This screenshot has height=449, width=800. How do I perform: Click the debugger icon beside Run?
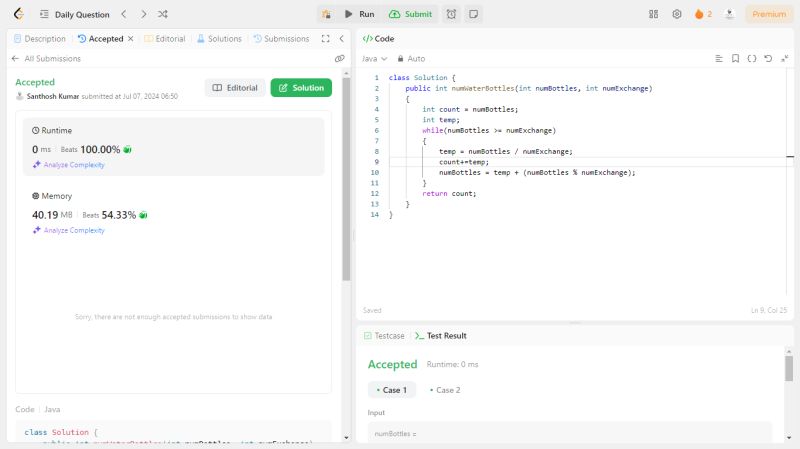326,14
